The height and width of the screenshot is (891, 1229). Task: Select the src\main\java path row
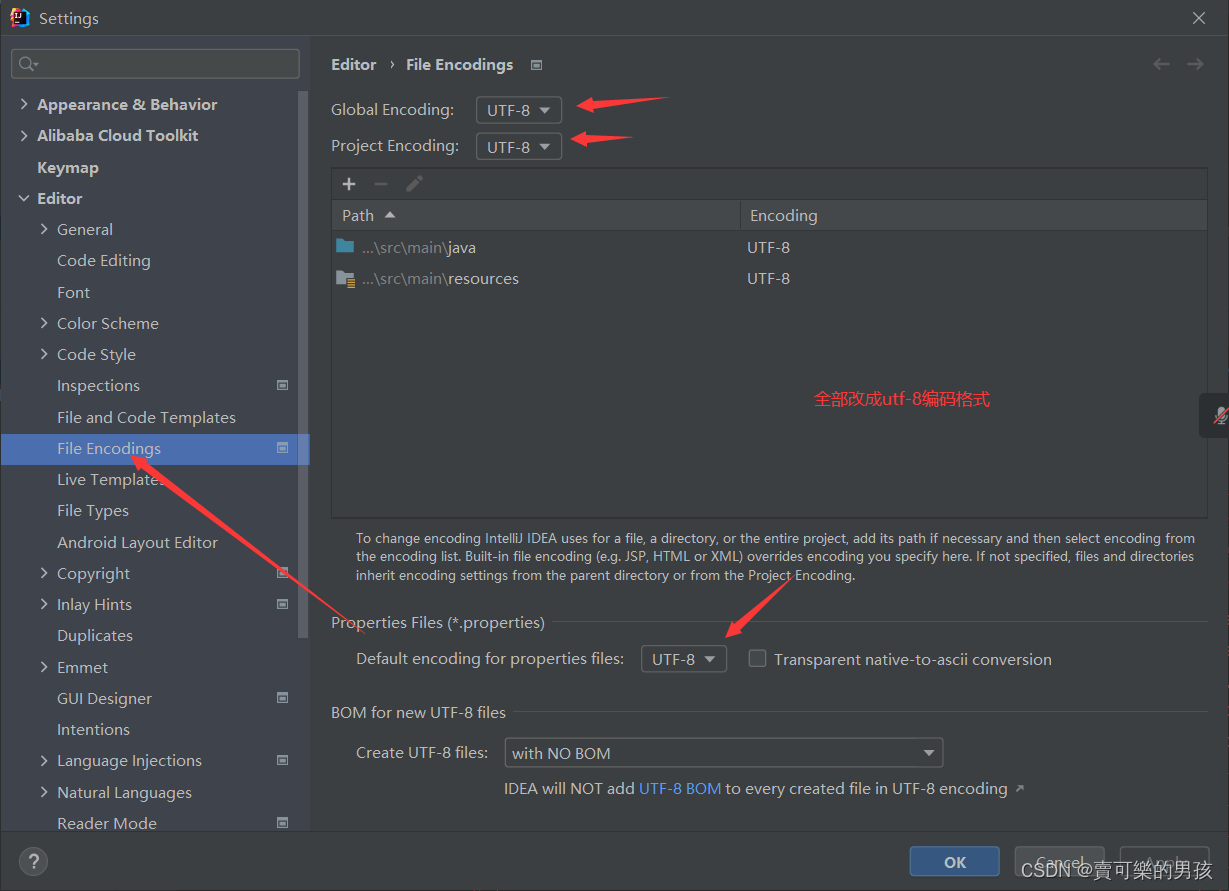pos(769,247)
